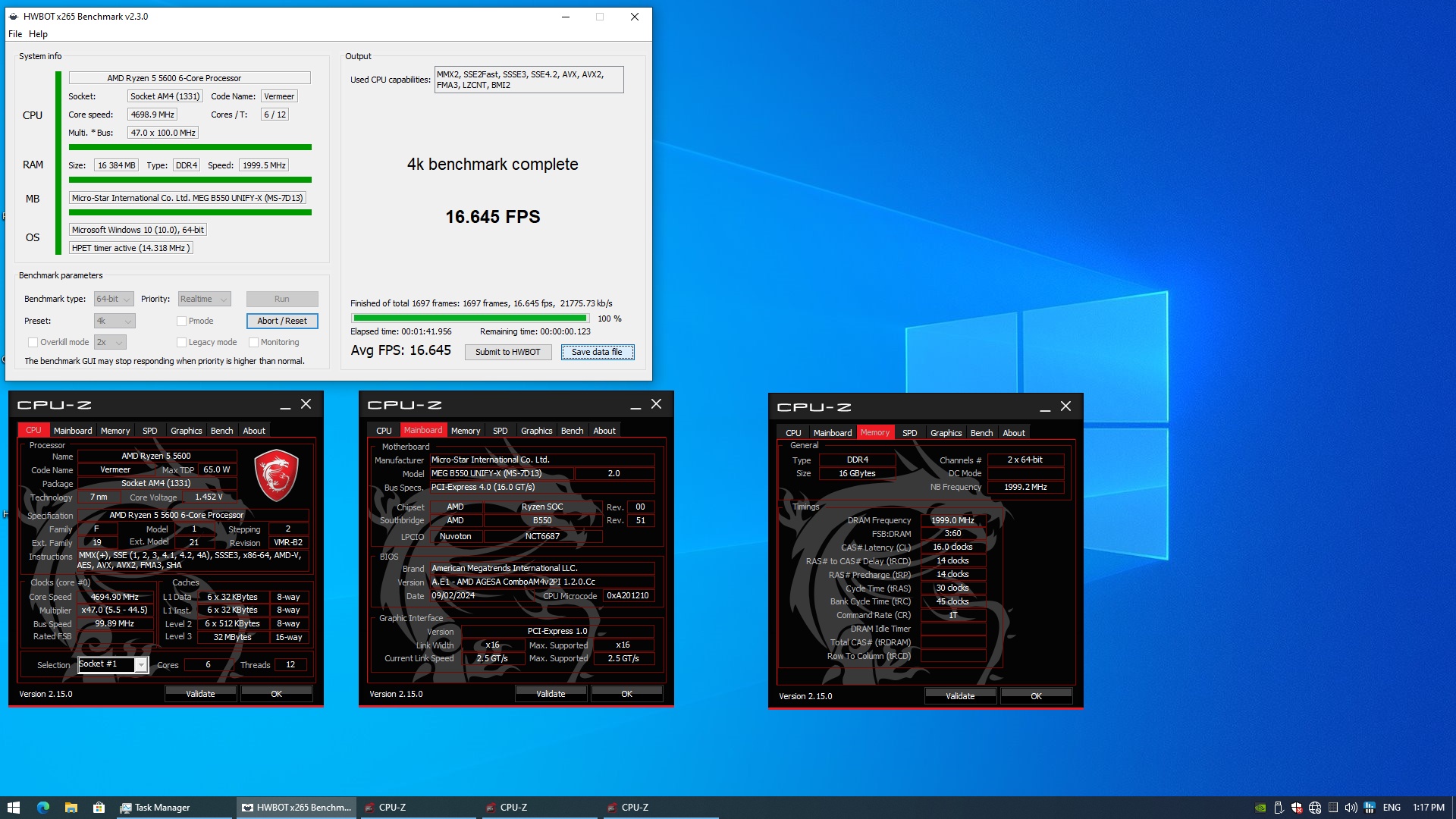Open the Windows Security shield tray icon
Image resolution: width=1456 pixels, height=819 pixels.
coord(1297,808)
